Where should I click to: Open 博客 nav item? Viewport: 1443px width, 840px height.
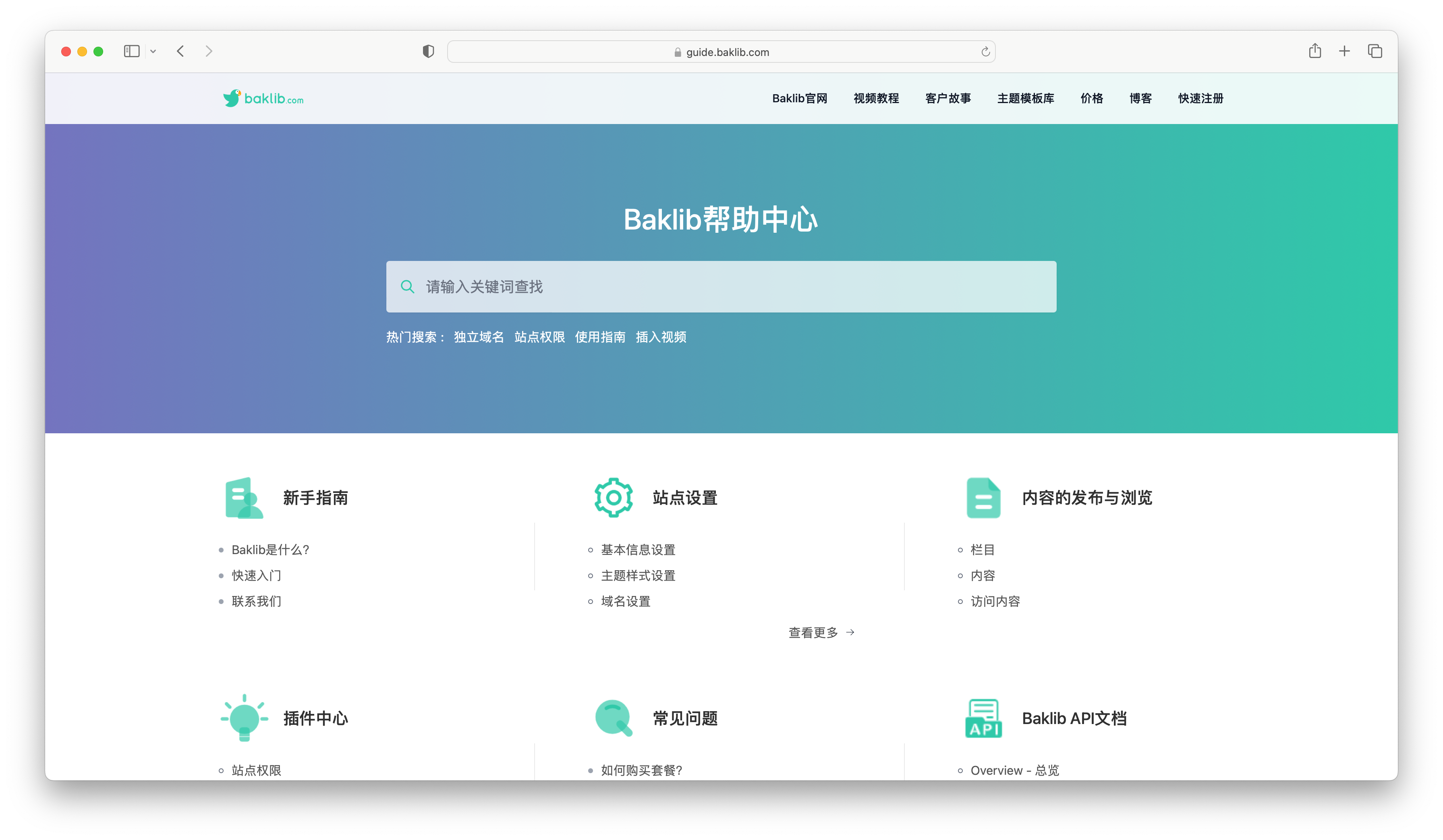[1140, 98]
